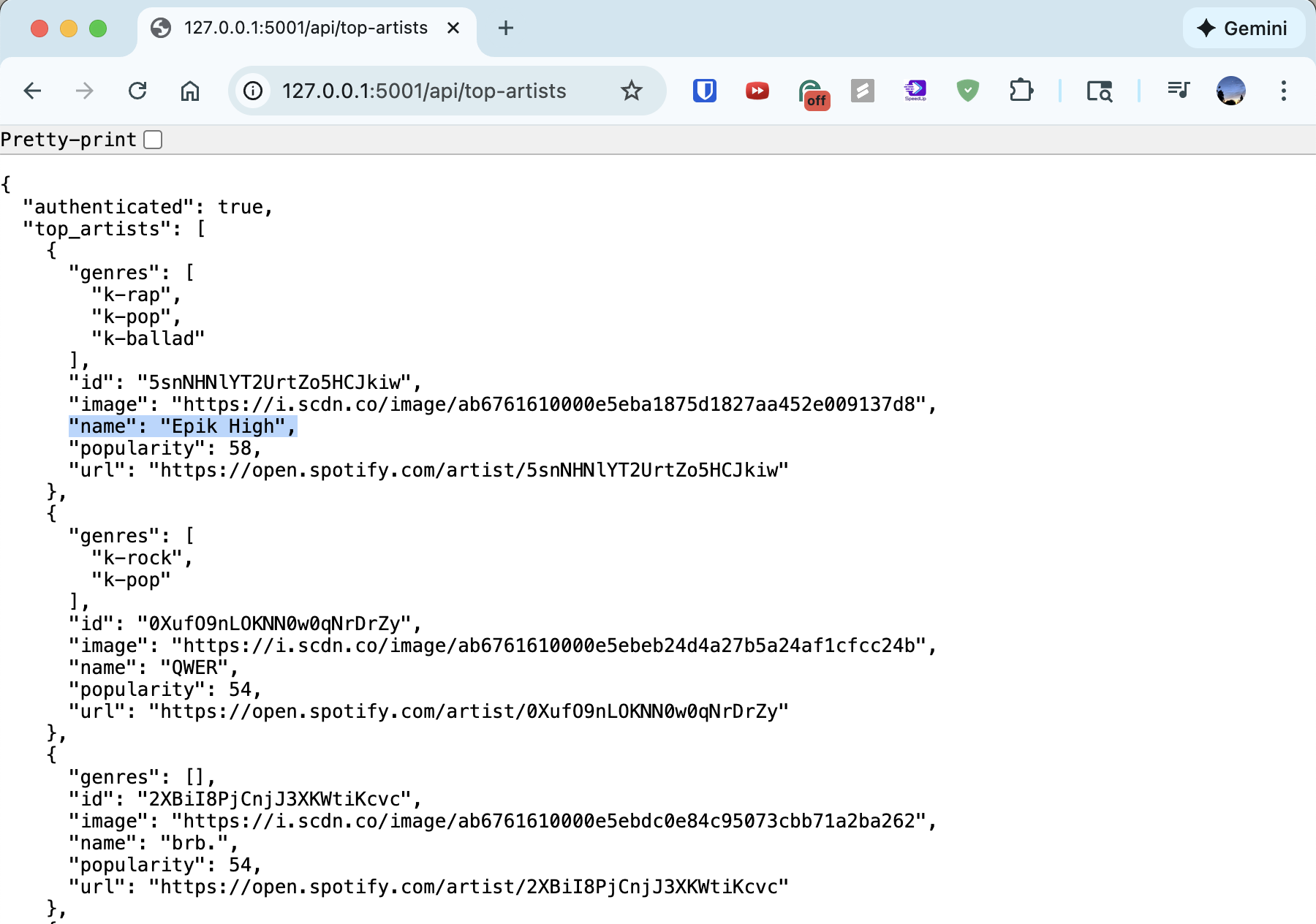
Task: Open the side panel search icon
Action: [x=1100, y=91]
